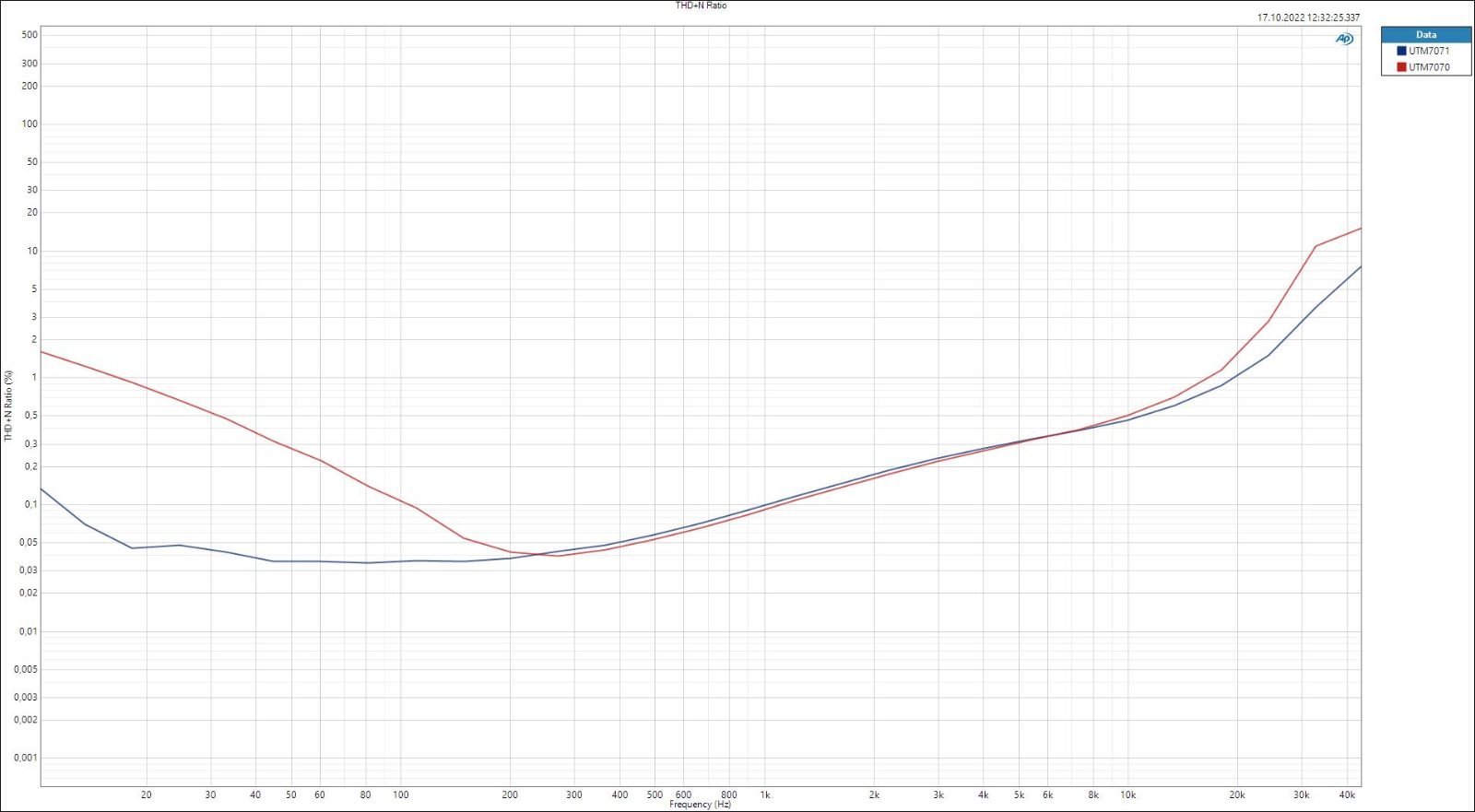Click the 0,001 tick label on y-axis
Viewport: 1475px width, 812px height.
click(x=26, y=758)
